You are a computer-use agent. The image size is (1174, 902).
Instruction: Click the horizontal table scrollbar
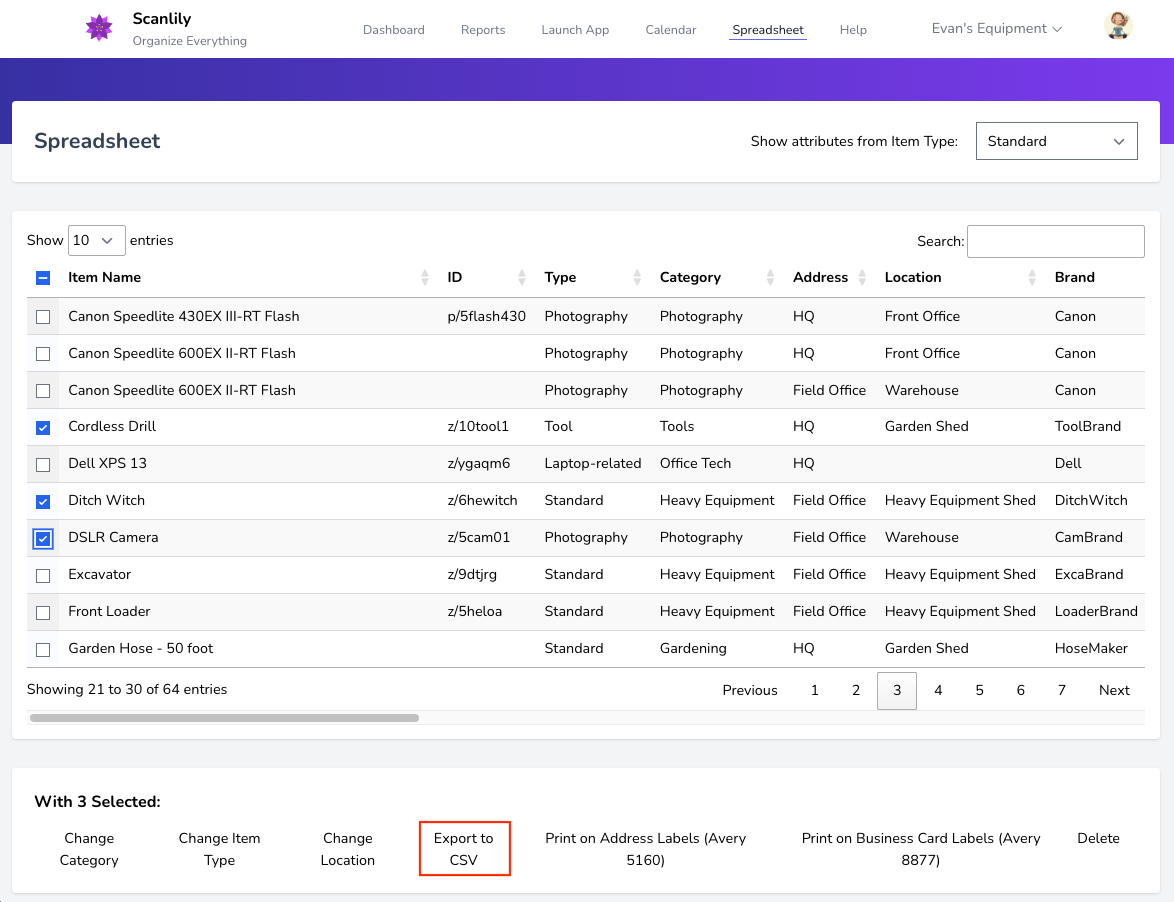(x=224, y=717)
